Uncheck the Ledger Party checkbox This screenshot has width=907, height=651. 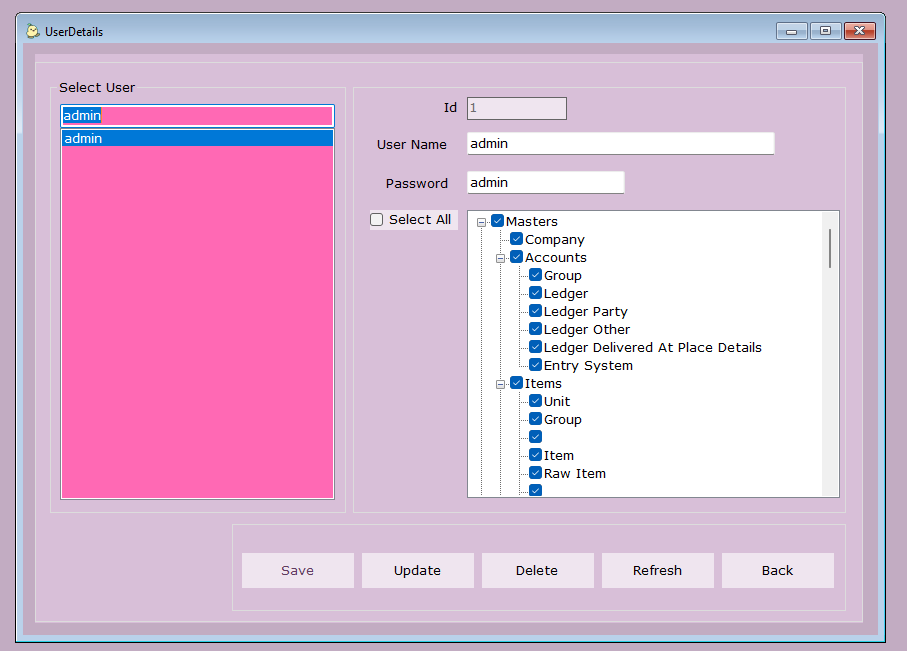tap(536, 311)
